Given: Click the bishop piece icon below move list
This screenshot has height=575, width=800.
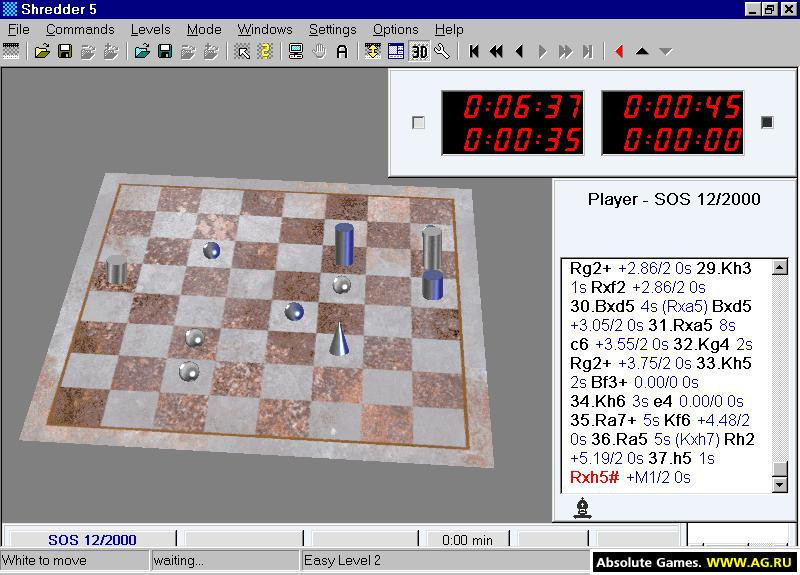Looking at the screenshot, I should click(x=582, y=508).
